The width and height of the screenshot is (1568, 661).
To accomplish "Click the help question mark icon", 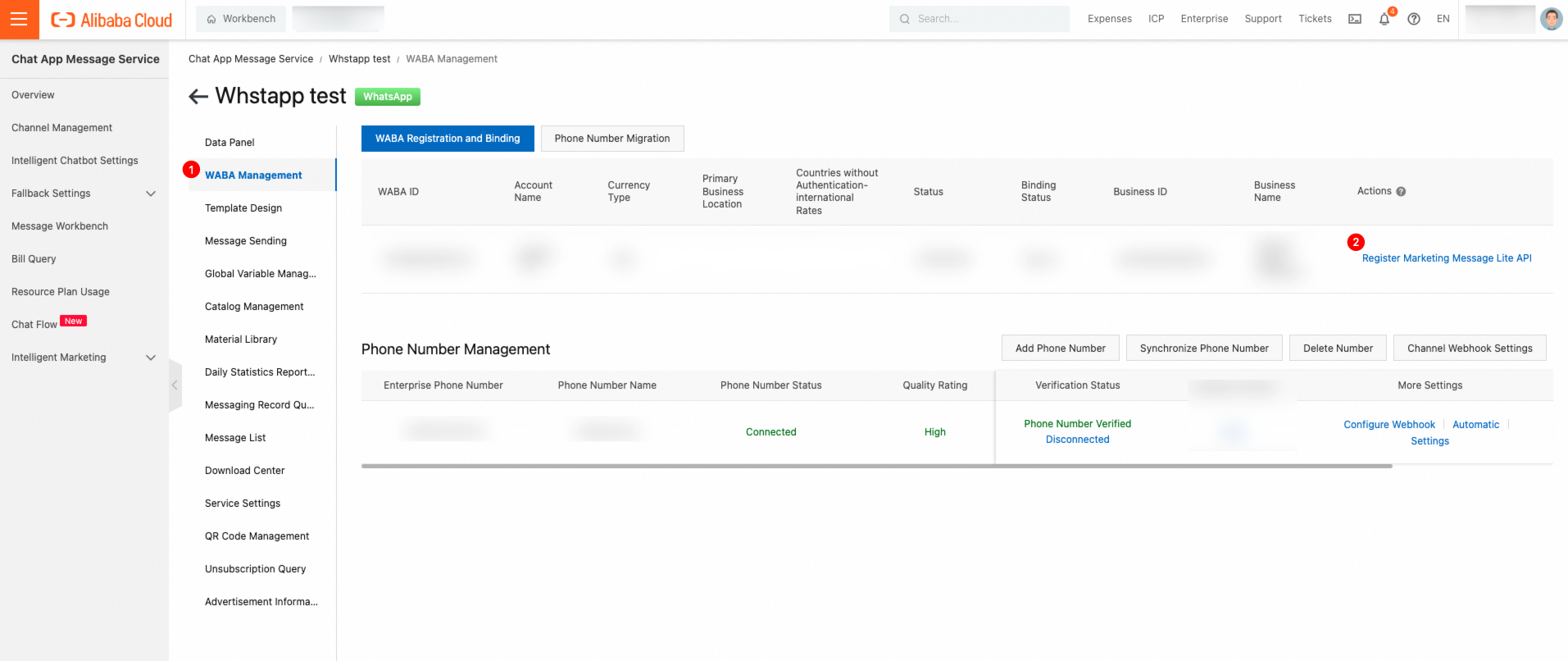I will [x=1414, y=19].
